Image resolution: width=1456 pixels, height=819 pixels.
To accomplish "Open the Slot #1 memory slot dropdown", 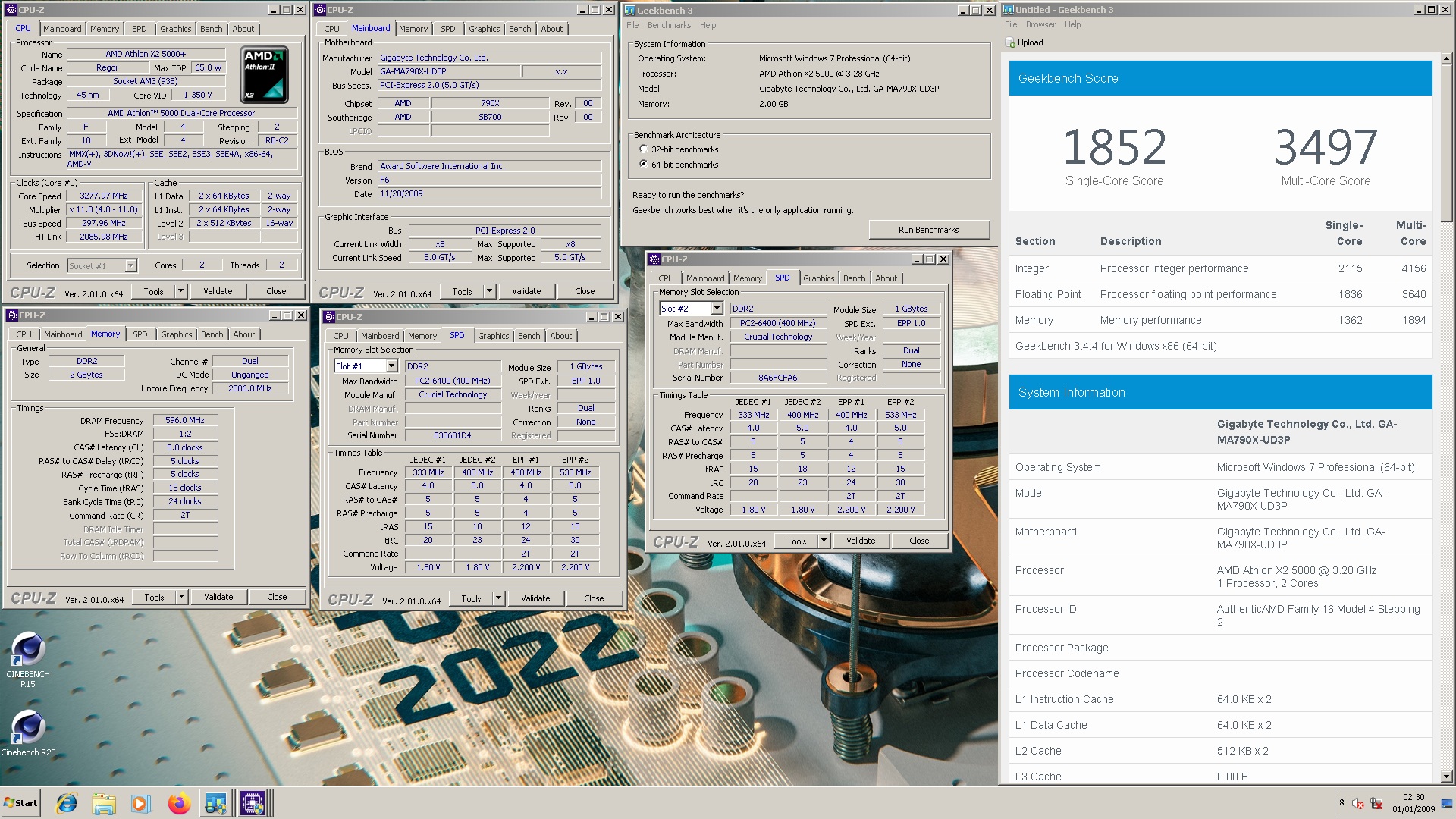I will 392,366.
